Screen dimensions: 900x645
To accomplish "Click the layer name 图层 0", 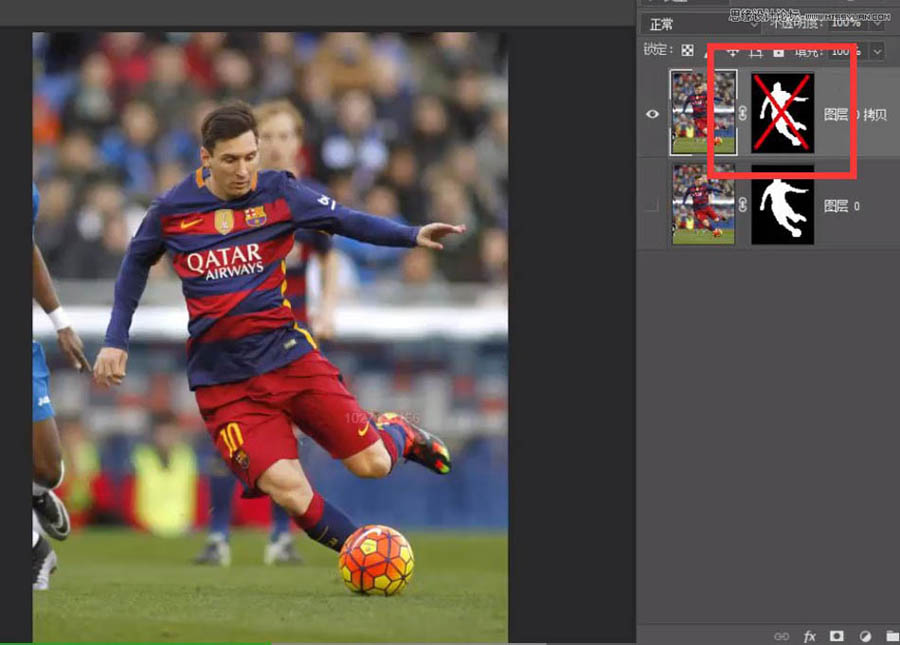I will (842, 206).
